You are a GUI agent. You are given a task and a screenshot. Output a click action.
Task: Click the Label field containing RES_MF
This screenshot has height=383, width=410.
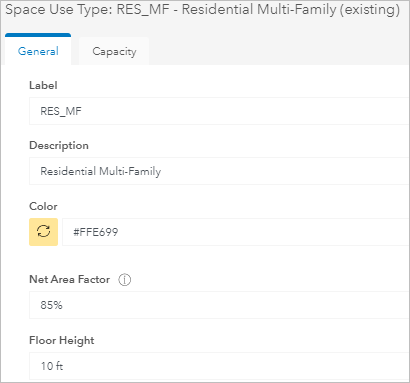219,111
